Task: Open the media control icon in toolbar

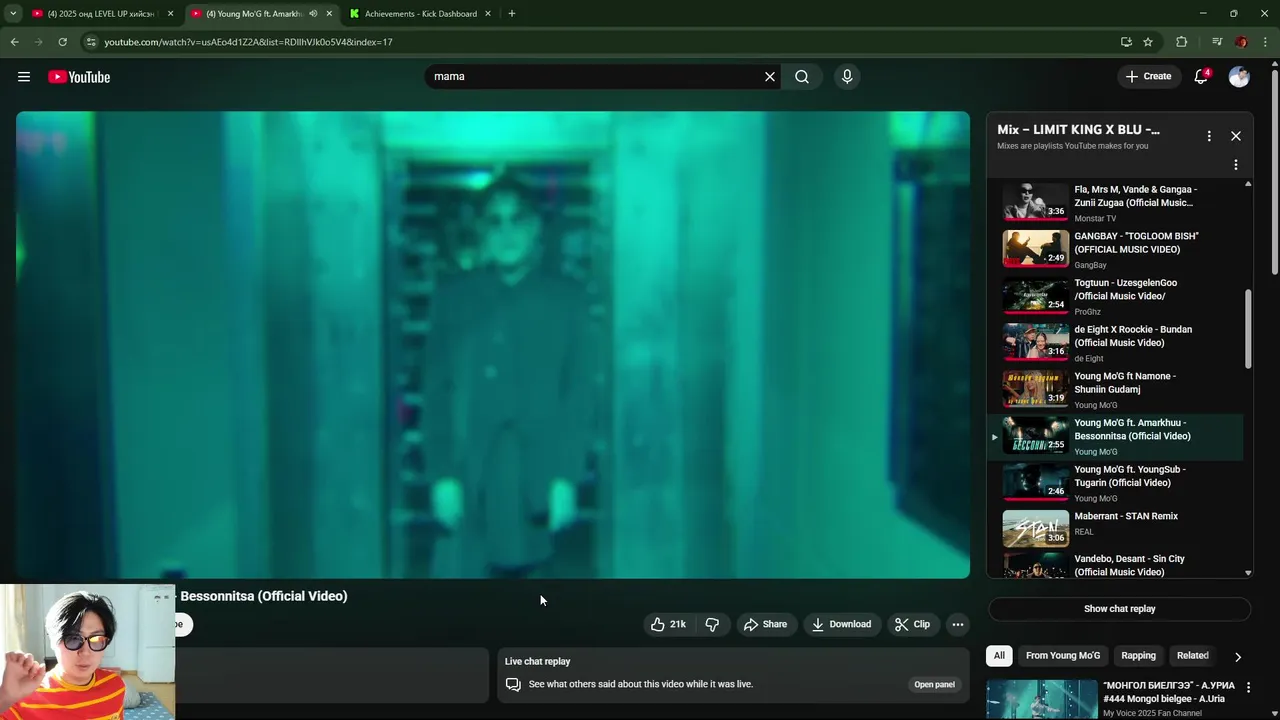Action: (x=1217, y=42)
